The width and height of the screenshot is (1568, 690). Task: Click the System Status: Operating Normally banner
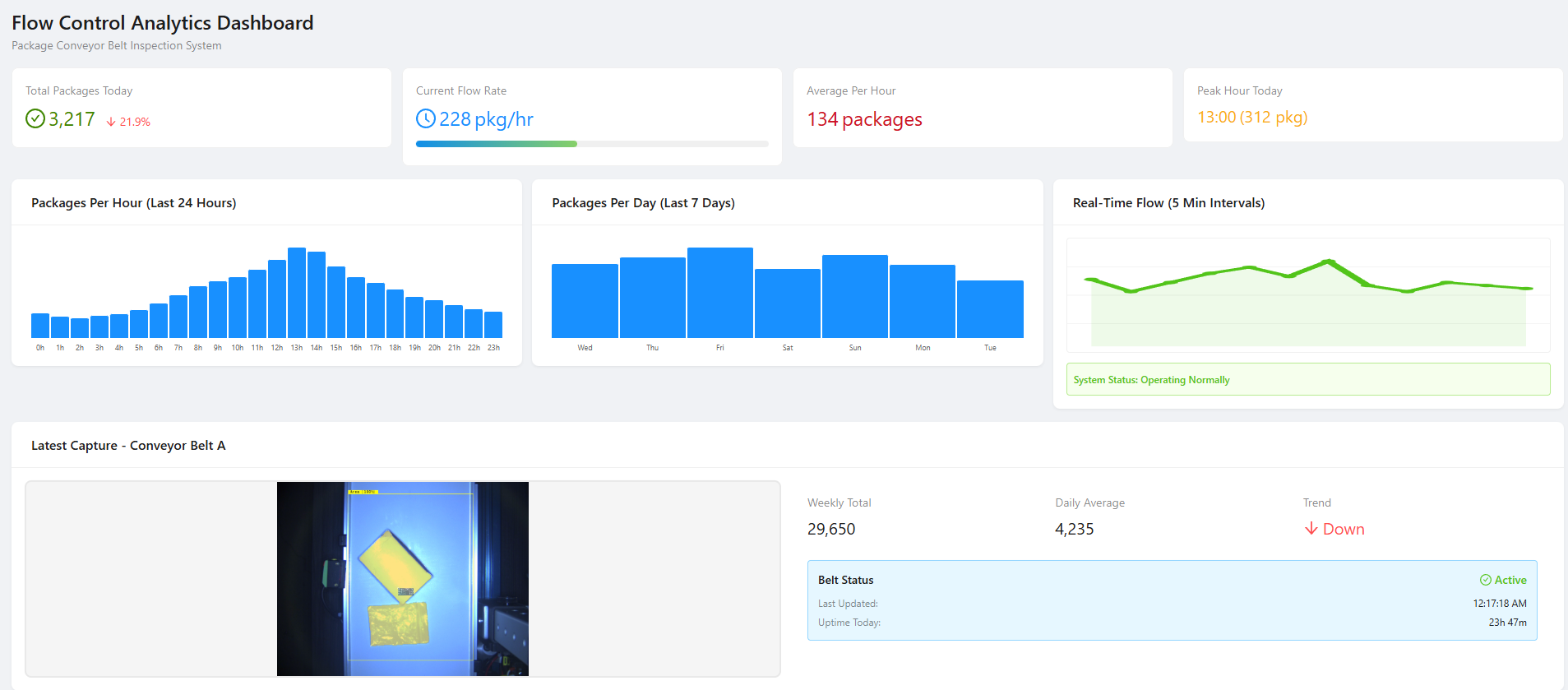point(1307,380)
